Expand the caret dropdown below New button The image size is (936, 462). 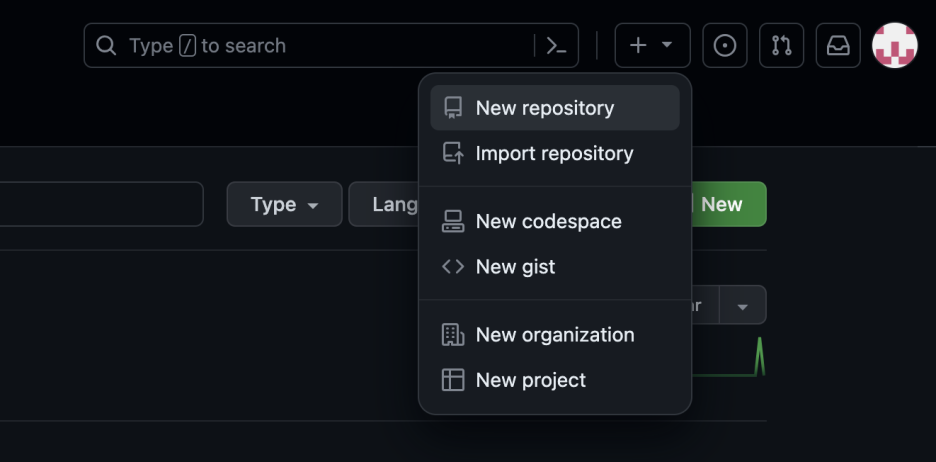pos(742,306)
